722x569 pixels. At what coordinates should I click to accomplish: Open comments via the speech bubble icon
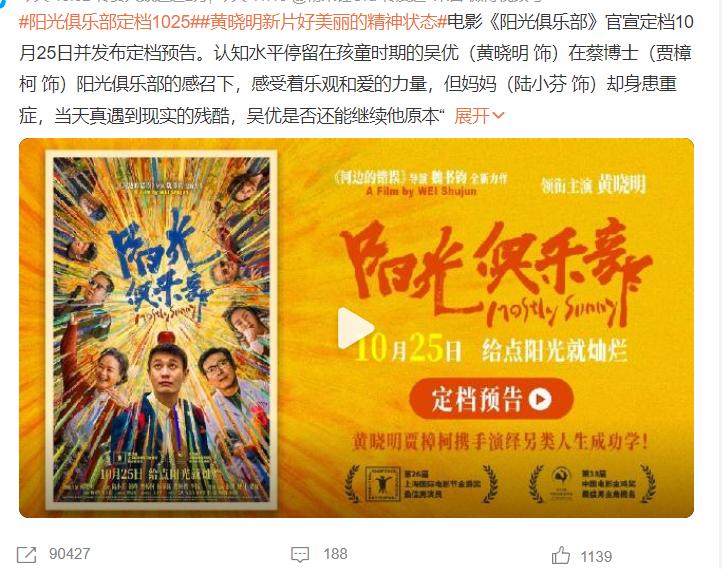click(x=300, y=554)
